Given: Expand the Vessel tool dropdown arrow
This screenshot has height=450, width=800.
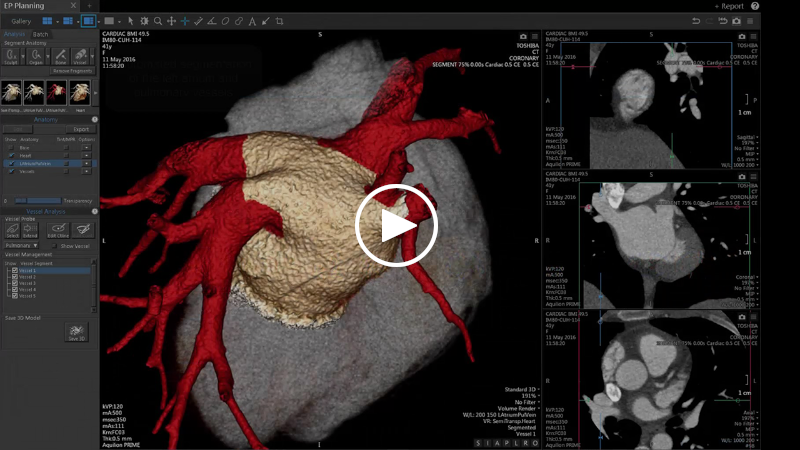Looking at the screenshot, I should [x=92, y=56].
